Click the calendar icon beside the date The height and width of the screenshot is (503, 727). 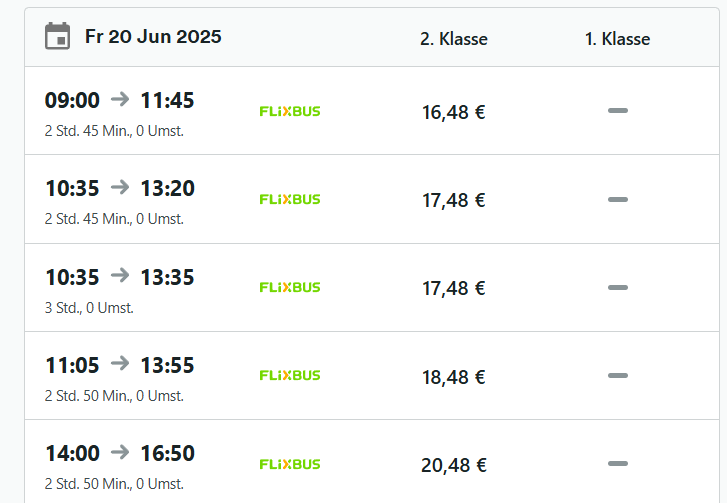[x=58, y=37]
